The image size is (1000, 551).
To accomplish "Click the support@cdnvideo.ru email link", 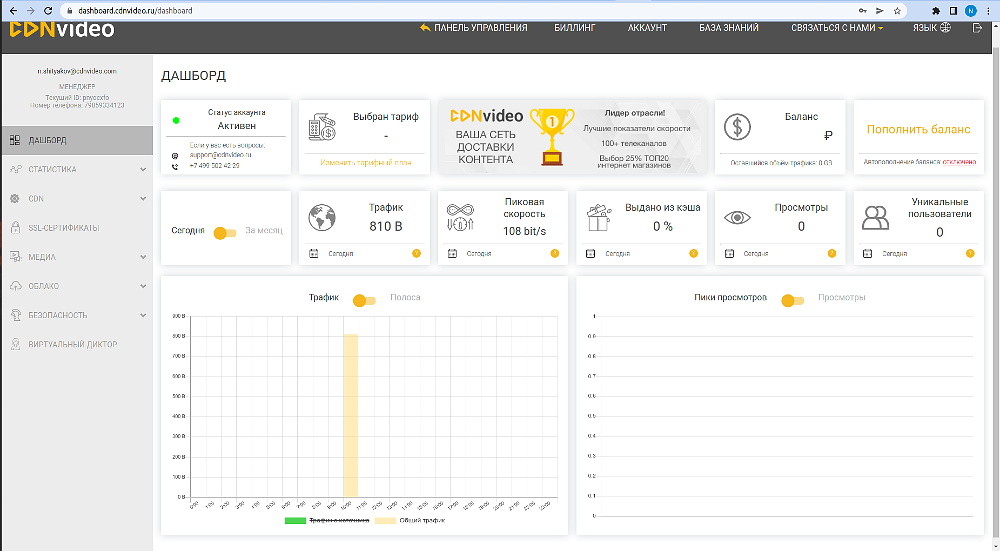I will coord(221,155).
